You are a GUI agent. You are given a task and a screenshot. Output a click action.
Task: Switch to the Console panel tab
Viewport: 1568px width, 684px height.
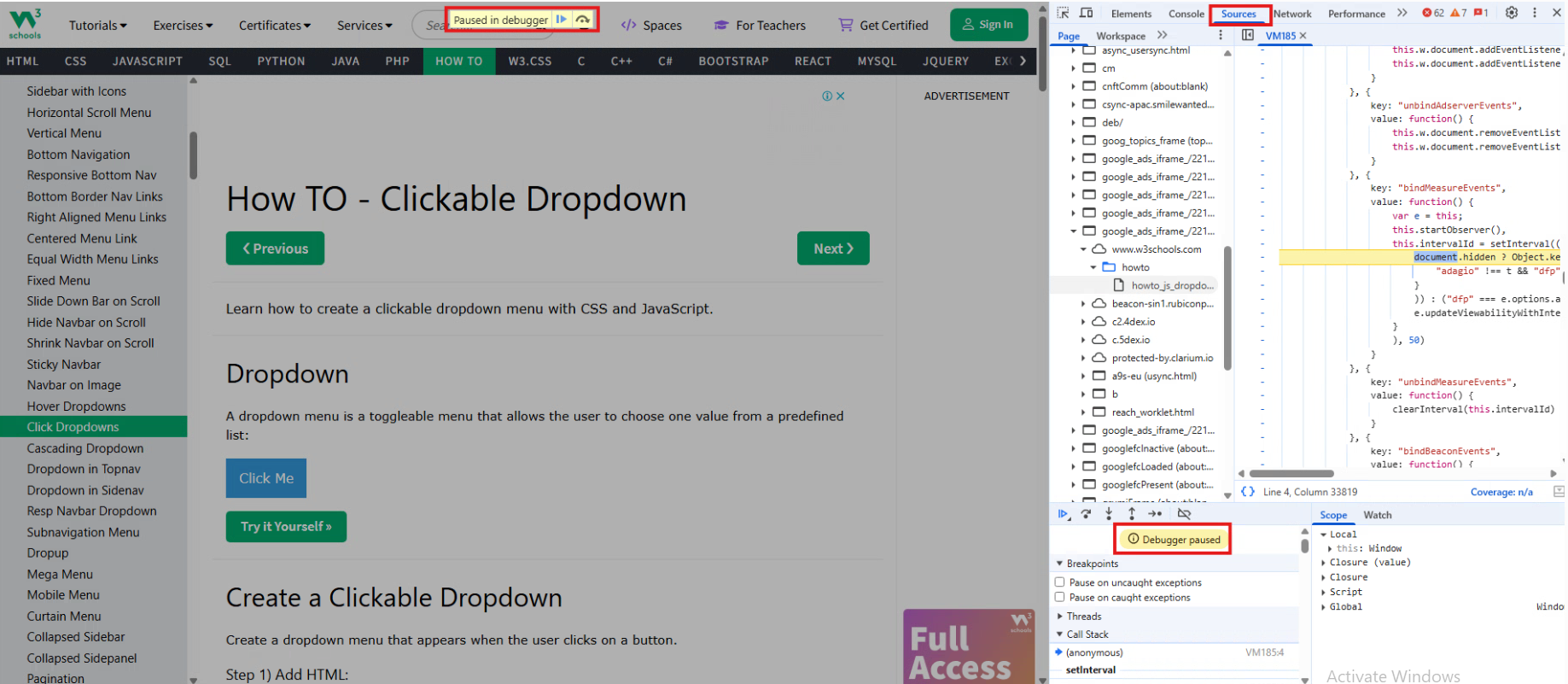coord(1186,14)
